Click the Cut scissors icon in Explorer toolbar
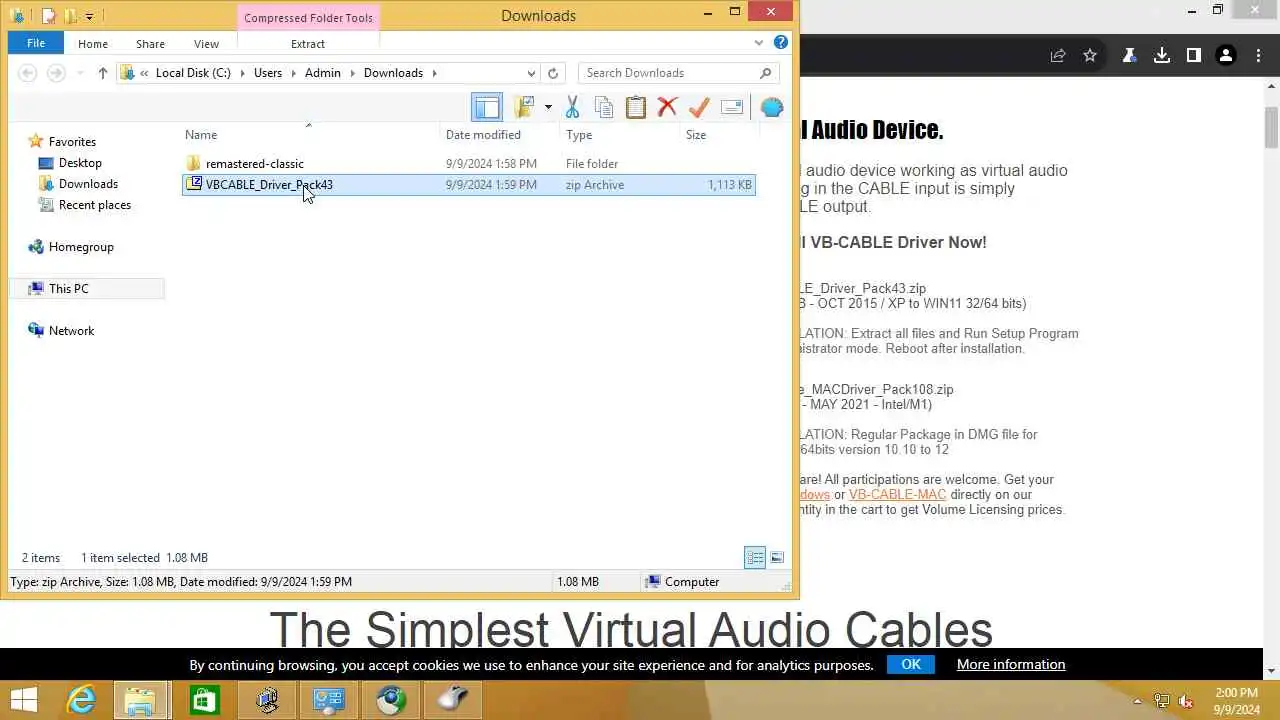 [572, 107]
